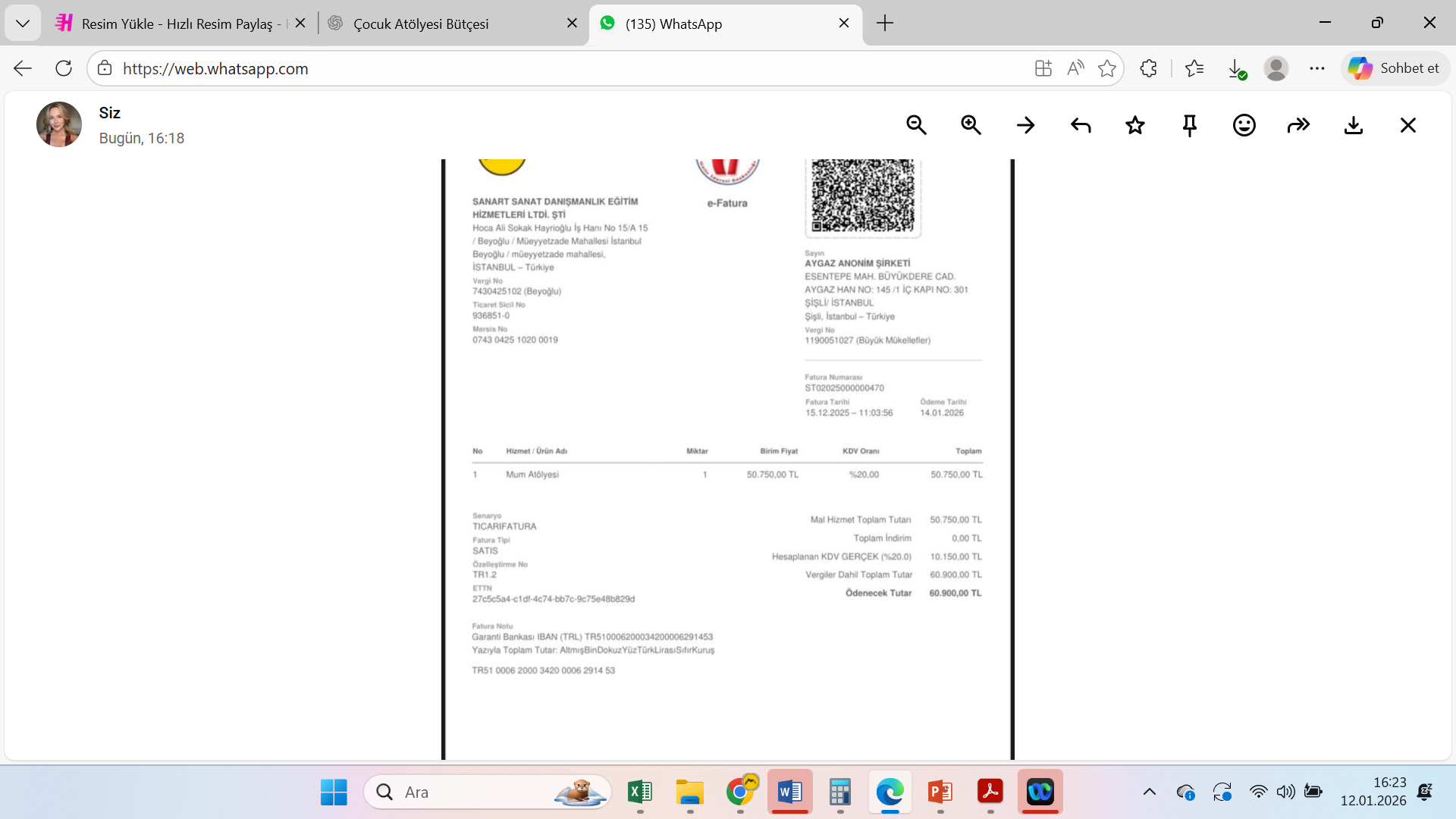Open the clock showing 16:23
The image size is (1456, 819).
(x=1373, y=792)
